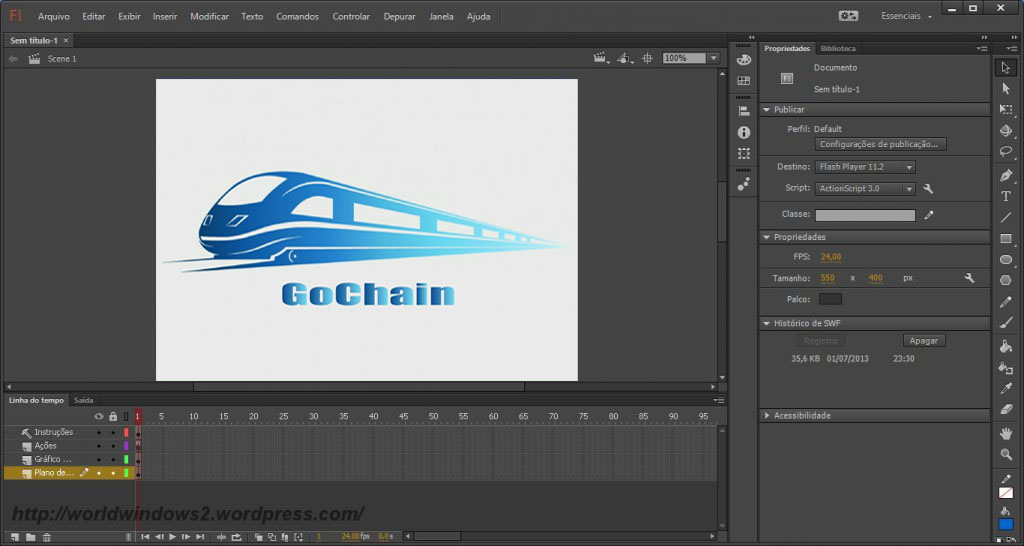Toggle lock on Ações layer
Viewport: 1024px width, 546px height.
point(113,446)
